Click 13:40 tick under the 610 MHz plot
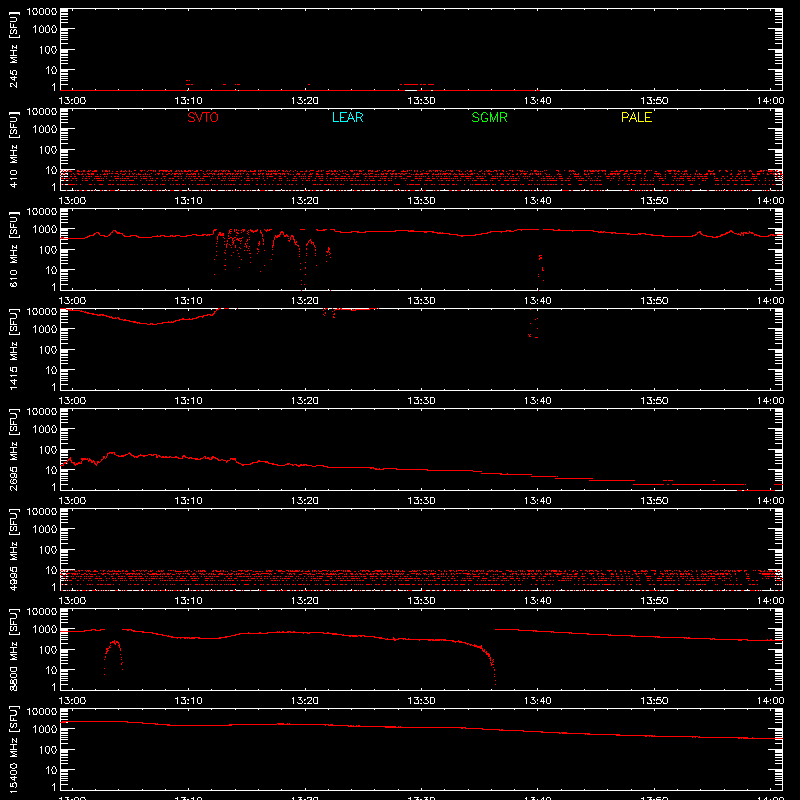The width and height of the screenshot is (800, 800). point(538,301)
